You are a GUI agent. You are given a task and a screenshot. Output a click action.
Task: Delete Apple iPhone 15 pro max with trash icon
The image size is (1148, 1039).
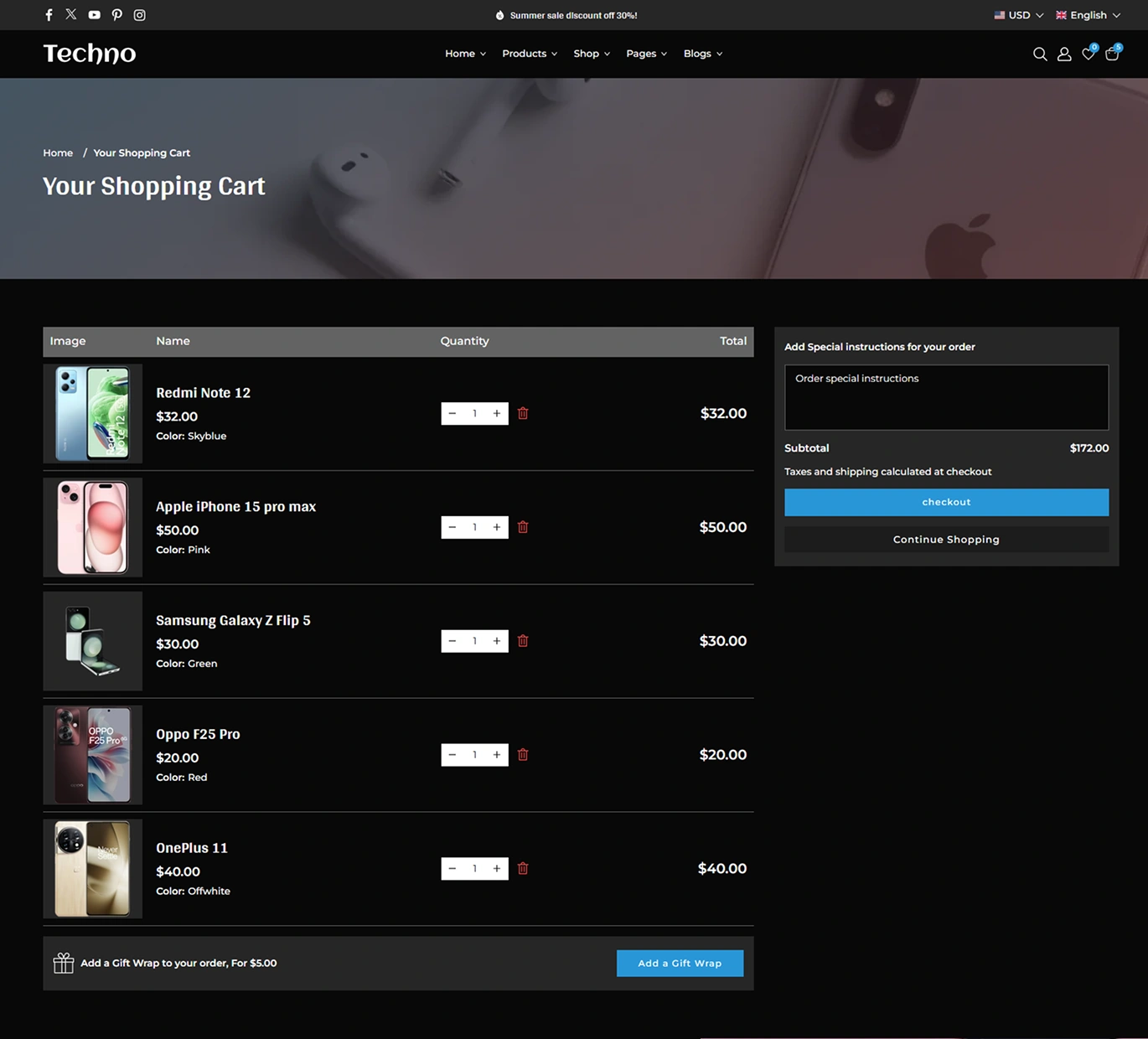pos(523,527)
